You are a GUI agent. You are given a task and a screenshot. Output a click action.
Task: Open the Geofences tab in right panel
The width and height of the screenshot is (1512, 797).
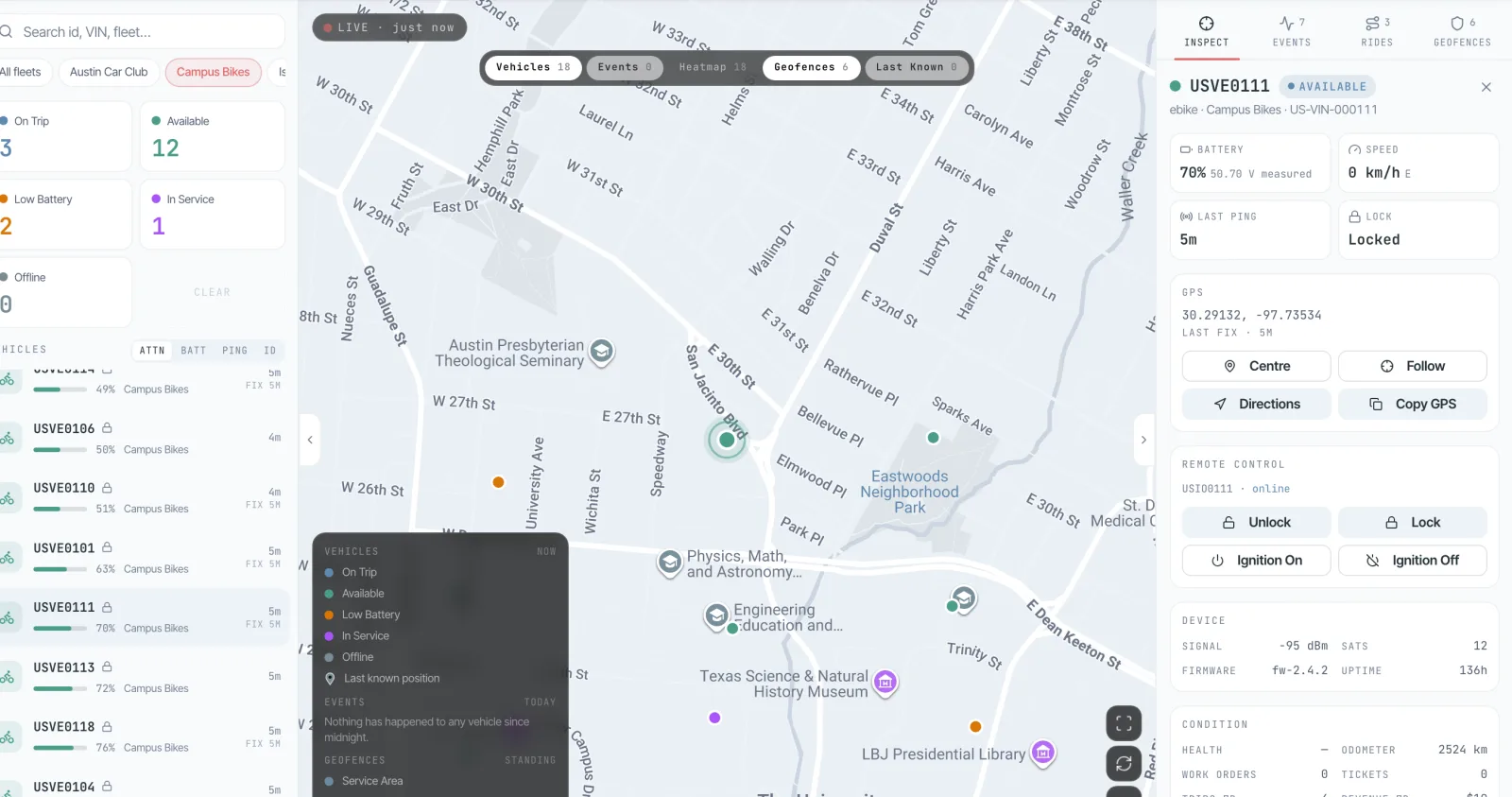point(1462,31)
